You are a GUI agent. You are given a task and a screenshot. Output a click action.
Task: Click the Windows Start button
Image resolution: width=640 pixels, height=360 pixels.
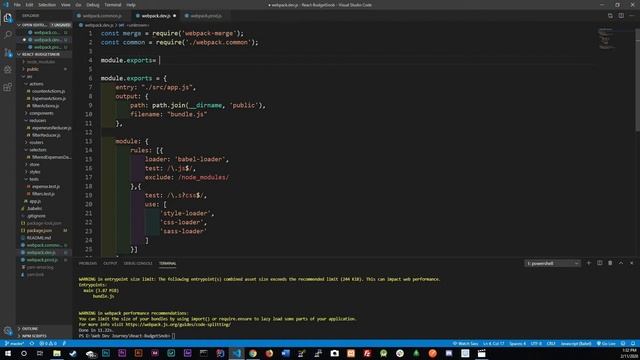tap(8, 353)
